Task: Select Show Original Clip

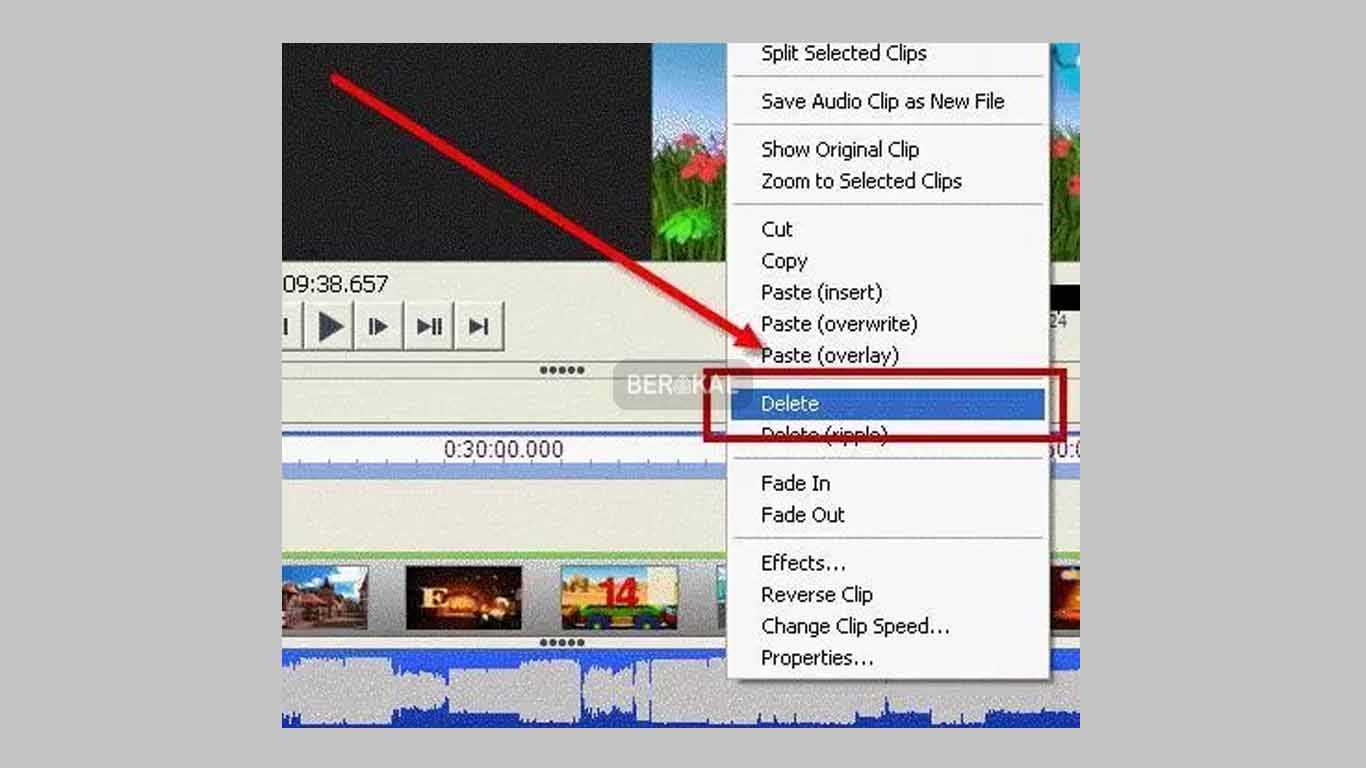Action: [x=840, y=149]
